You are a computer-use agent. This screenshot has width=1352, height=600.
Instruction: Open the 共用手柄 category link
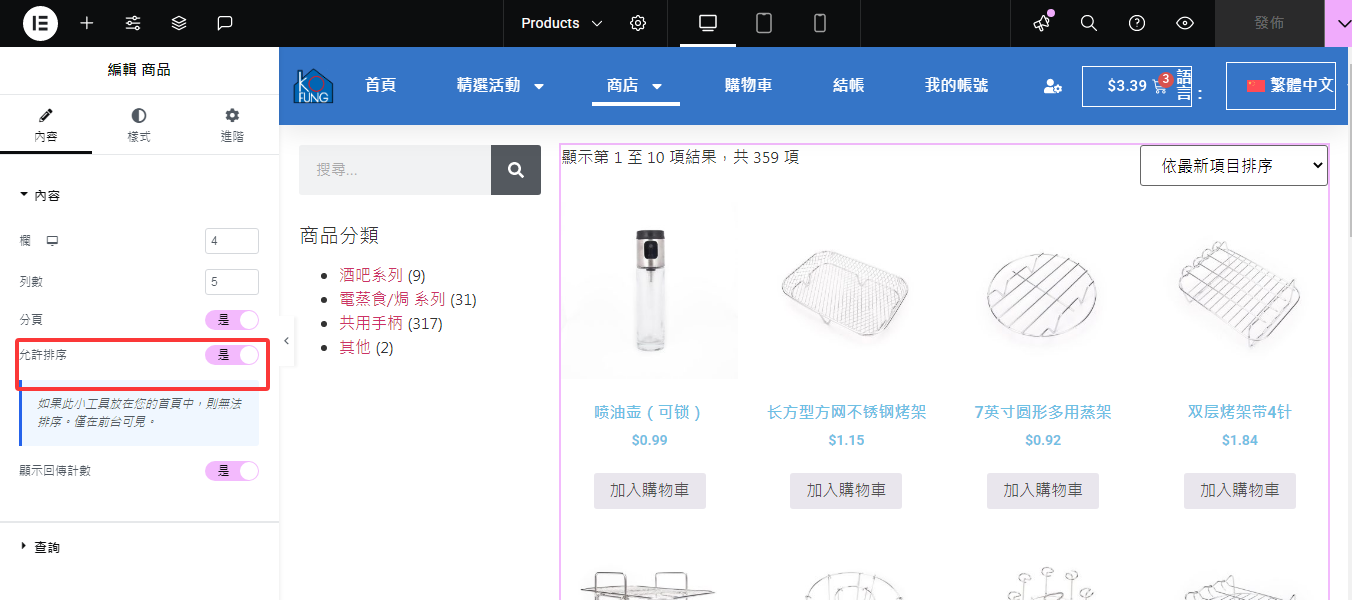371,323
